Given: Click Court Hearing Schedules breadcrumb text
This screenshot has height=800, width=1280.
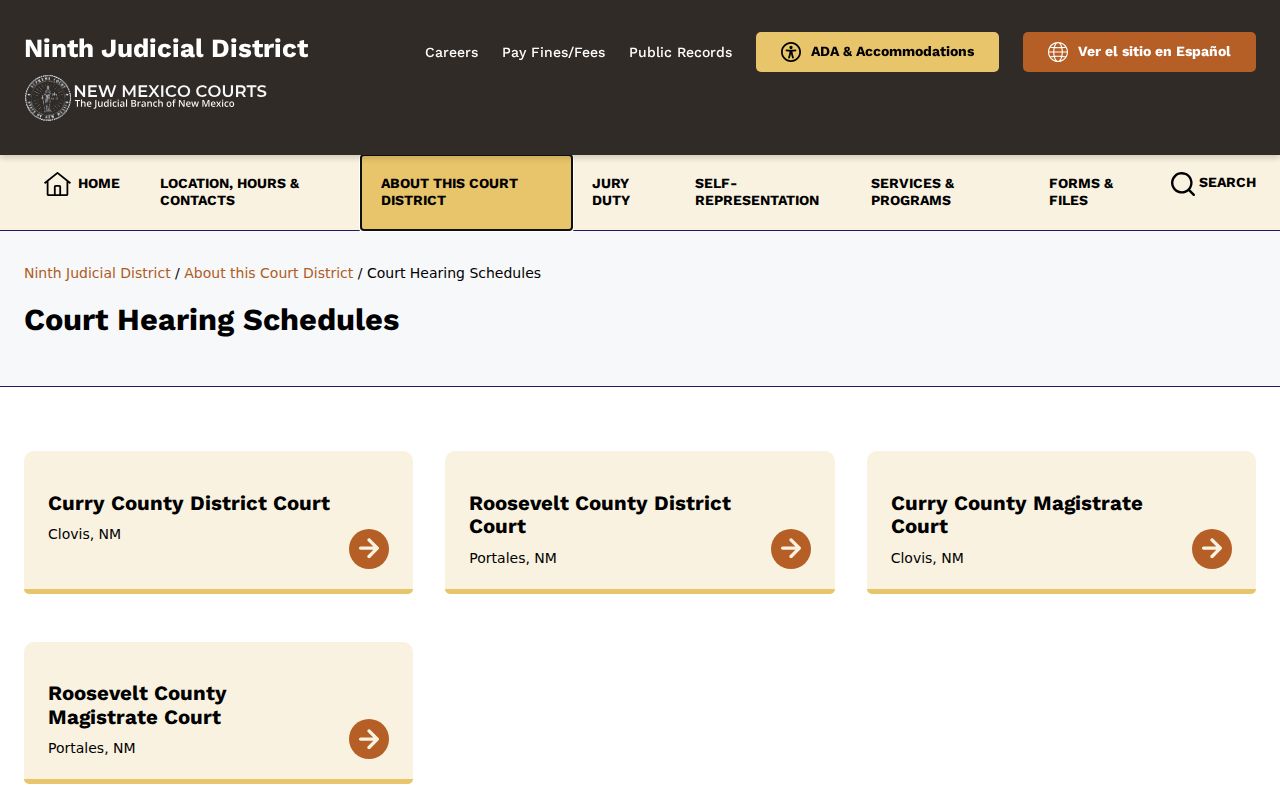Looking at the screenshot, I should coord(454,273).
